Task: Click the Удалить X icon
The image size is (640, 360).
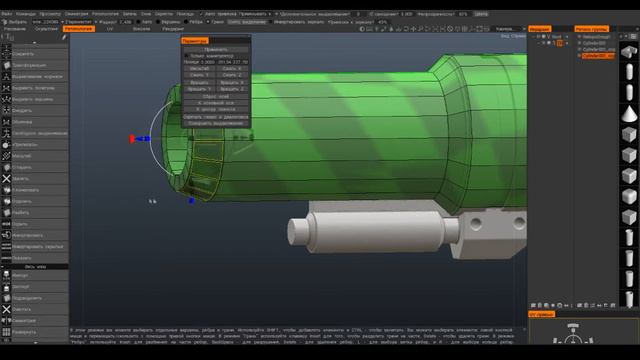Action: (x=6, y=178)
